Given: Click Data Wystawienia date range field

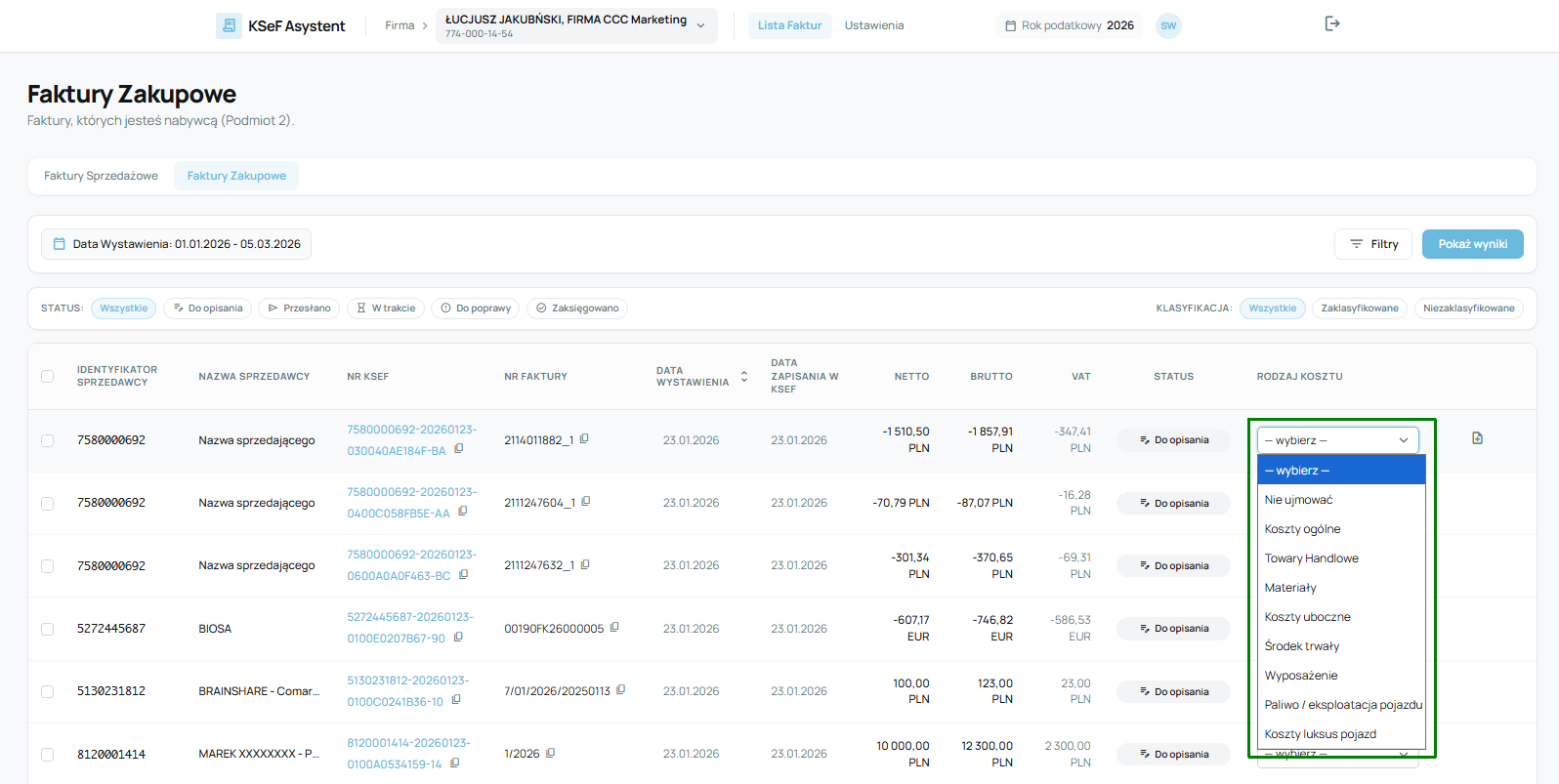Looking at the screenshot, I should point(176,244).
